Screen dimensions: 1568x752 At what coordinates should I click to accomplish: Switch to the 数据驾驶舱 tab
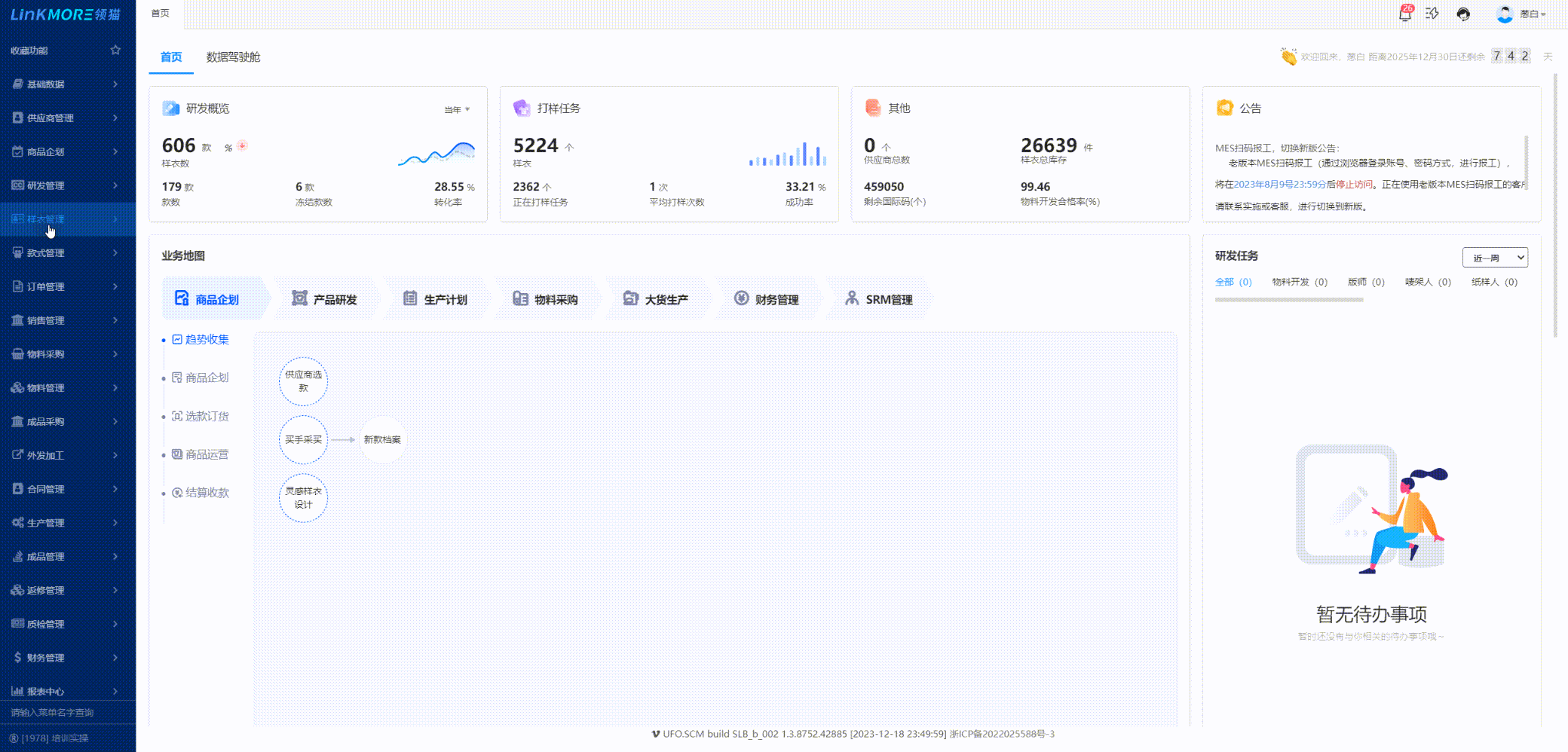pyautogui.click(x=233, y=57)
